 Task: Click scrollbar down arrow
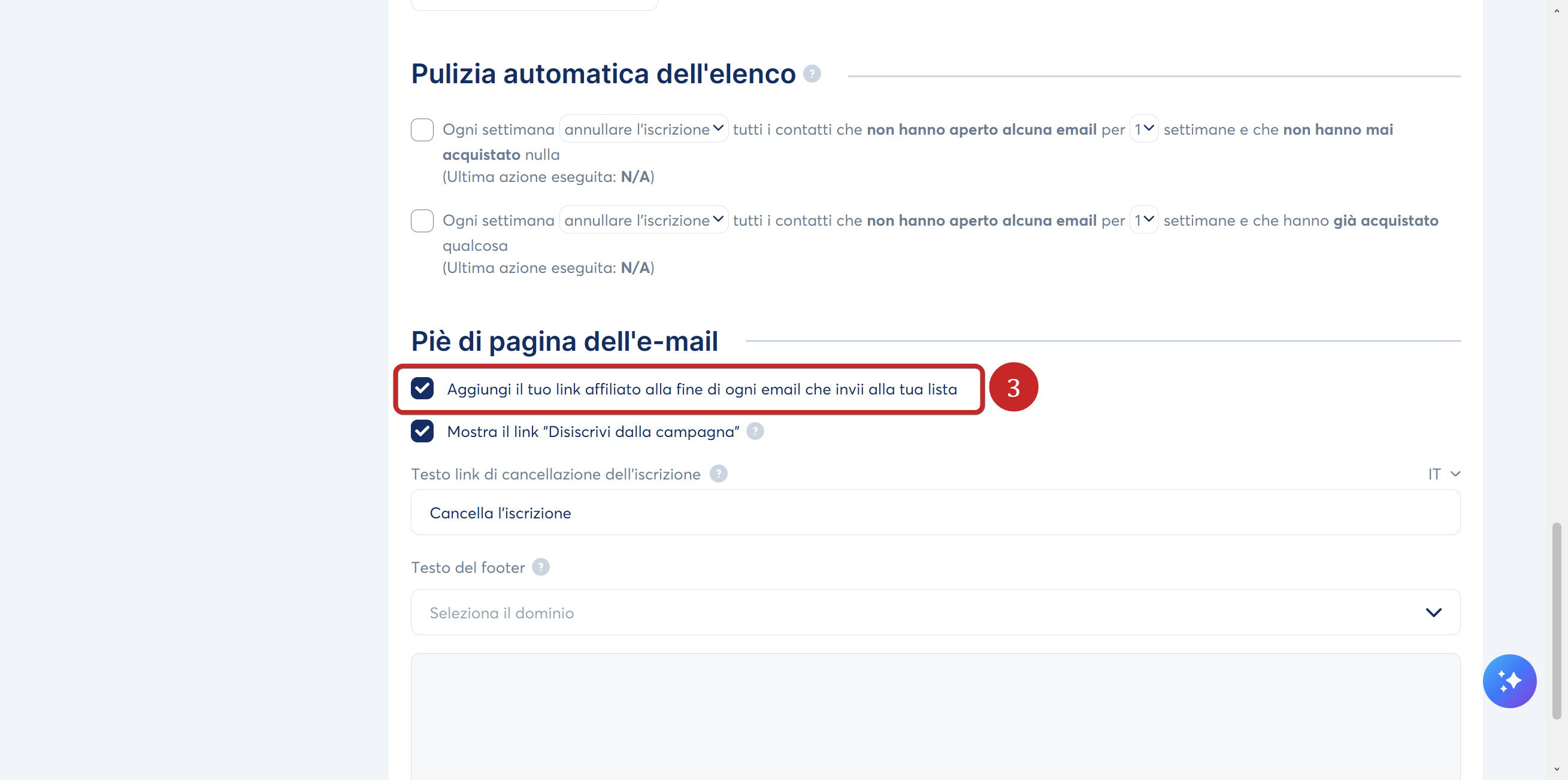click(x=1557, y=769)
